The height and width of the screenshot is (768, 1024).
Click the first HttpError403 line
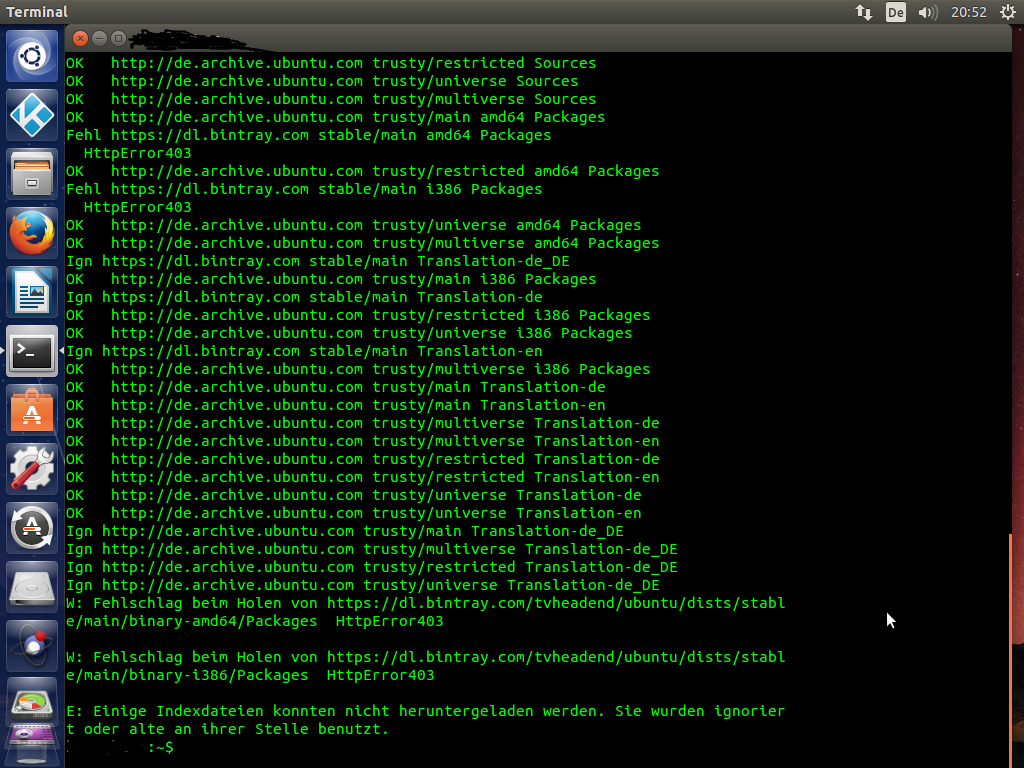(x=138, y=153)
